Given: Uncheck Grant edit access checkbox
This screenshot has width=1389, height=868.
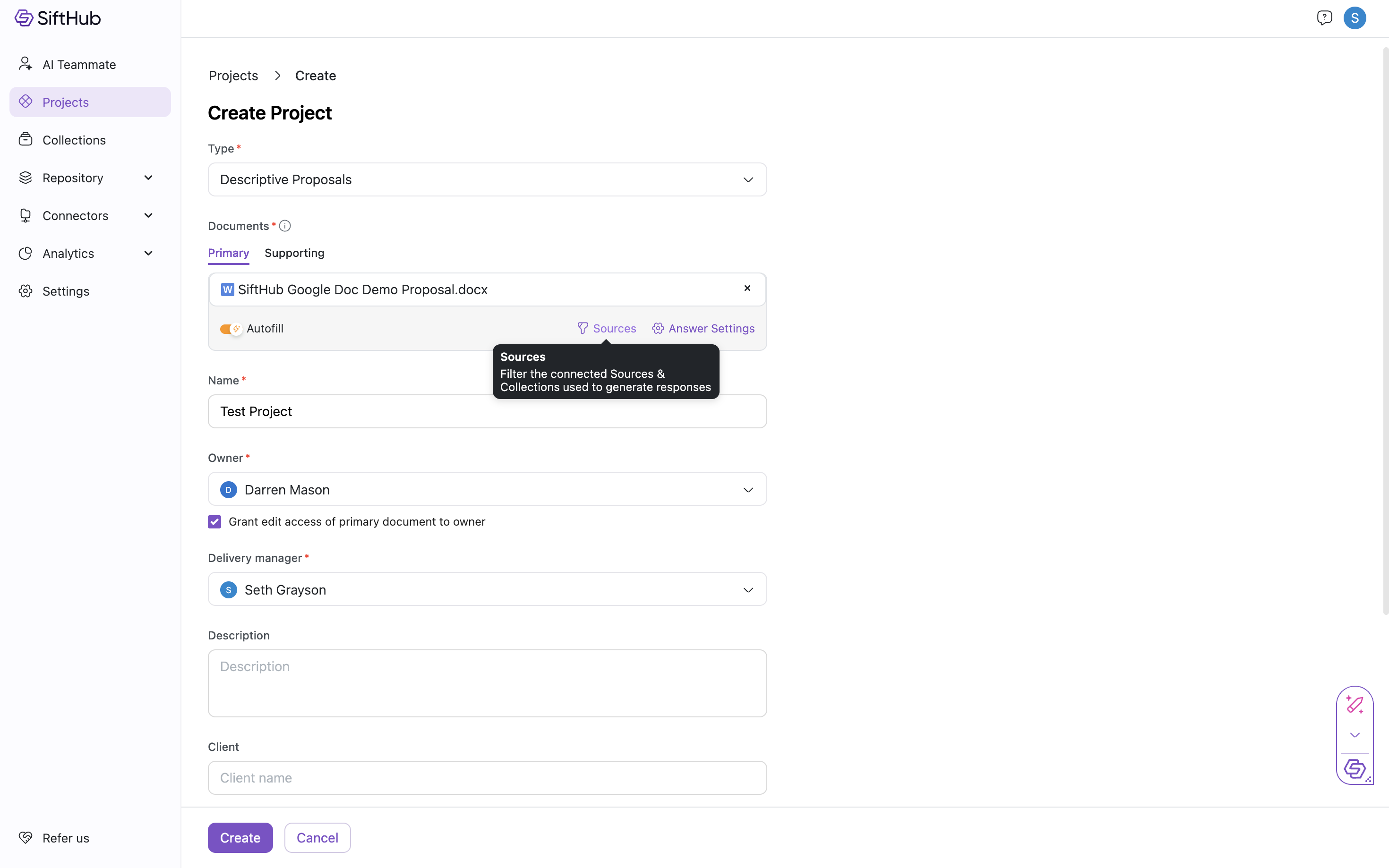Looking at the screenshot, I should pyautogui.click(x=214, y=521).
